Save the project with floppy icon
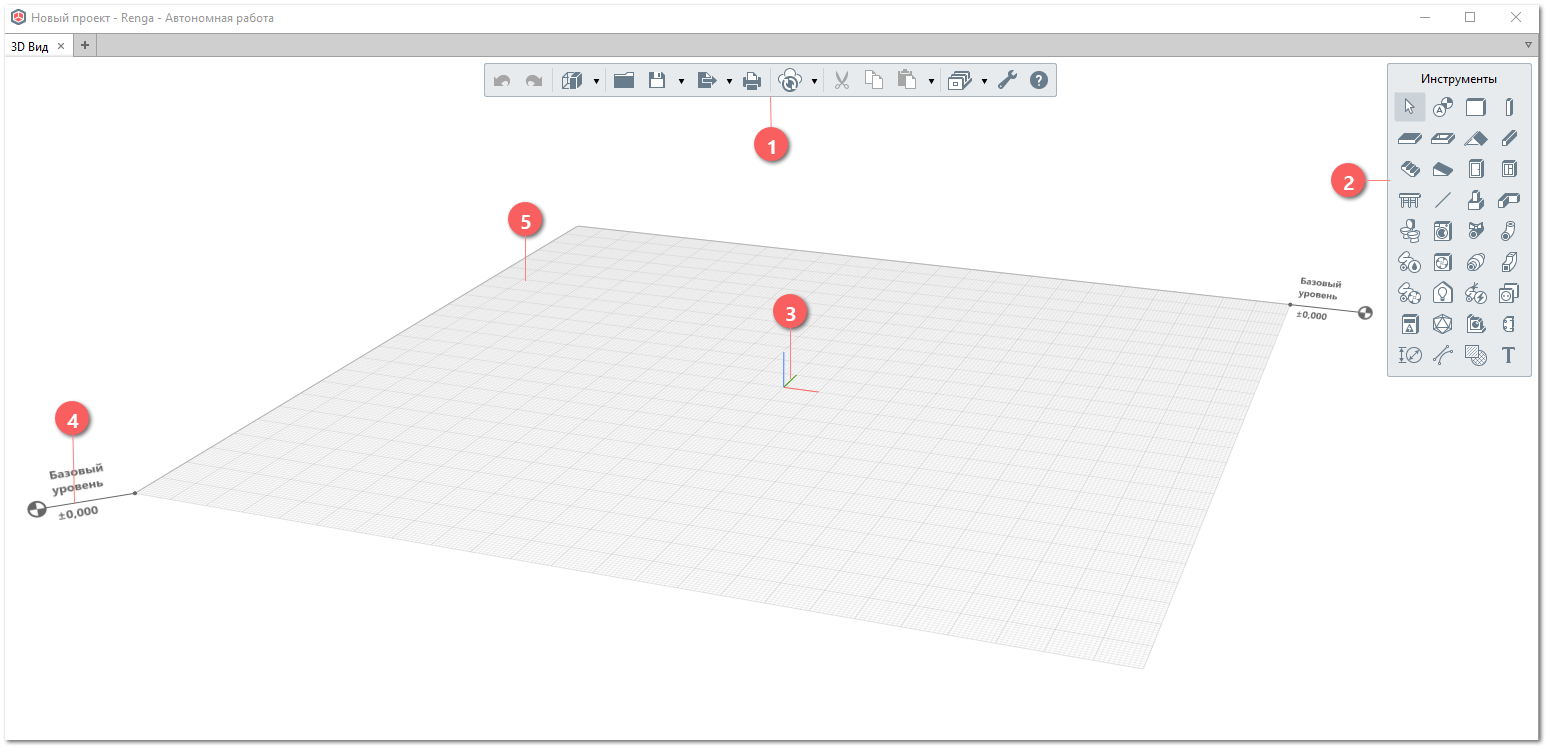1548x749 pixels. 657,81
